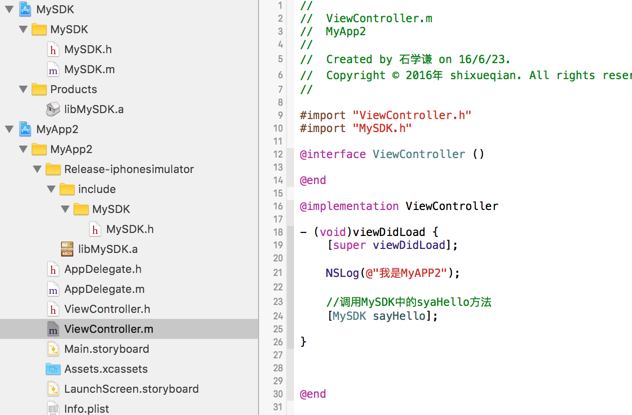Click the "Created by" comment on line 5

pyautogui.click(x=405, y=59)
